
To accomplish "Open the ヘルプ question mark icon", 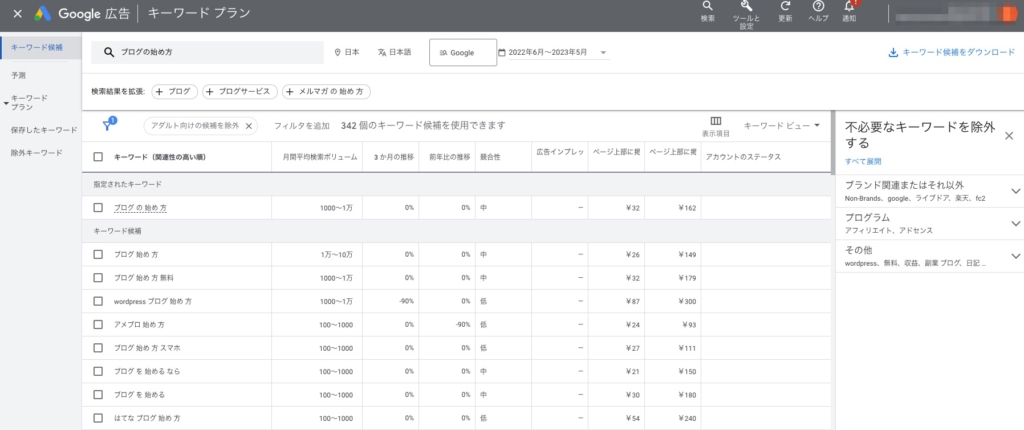I will [x=818, y=6].
